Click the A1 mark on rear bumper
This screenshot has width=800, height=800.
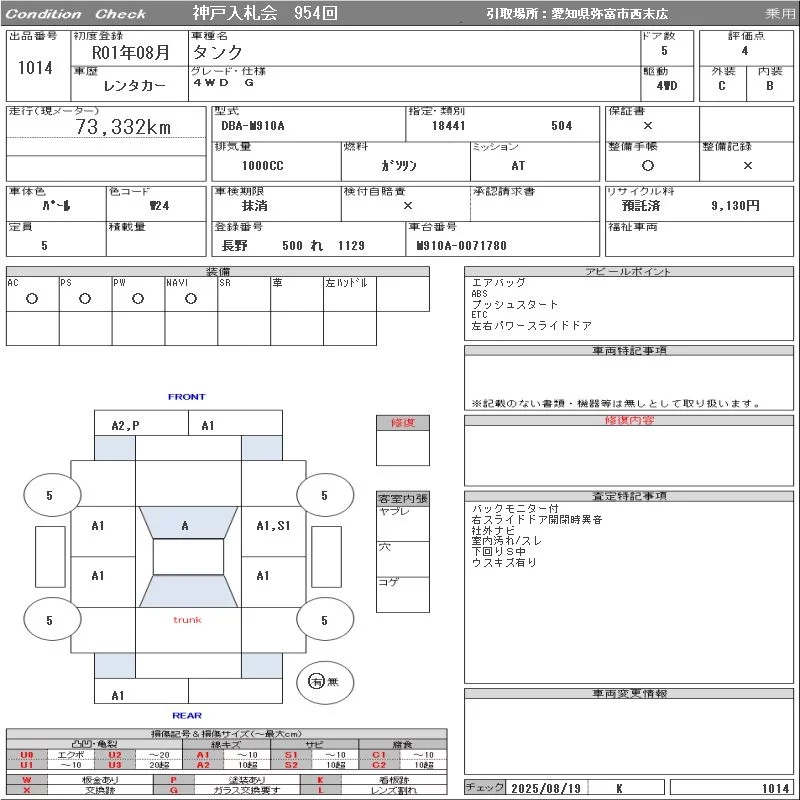(118, 695)
